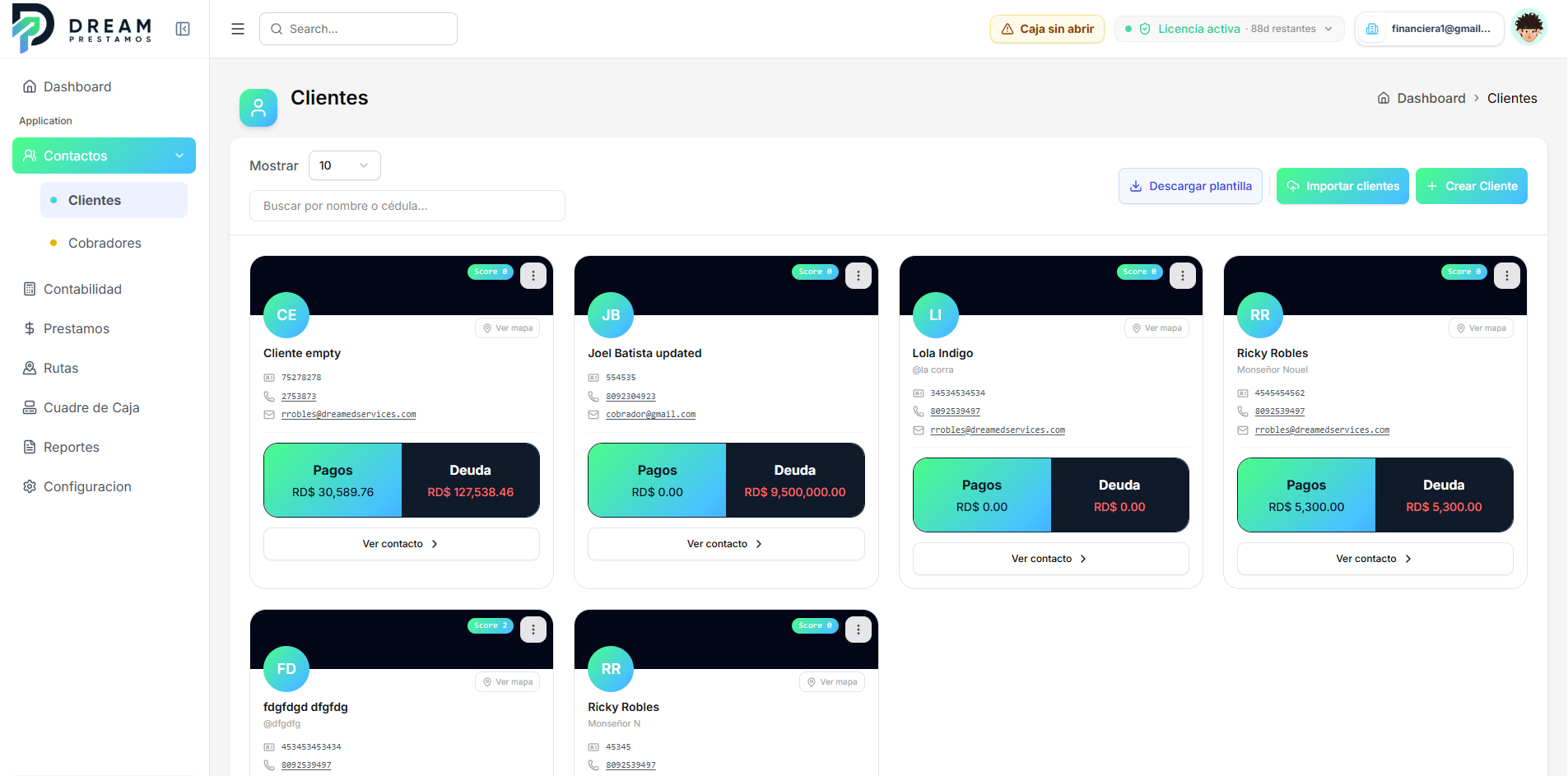Click Crear Cliente button

pos(1472,186)
